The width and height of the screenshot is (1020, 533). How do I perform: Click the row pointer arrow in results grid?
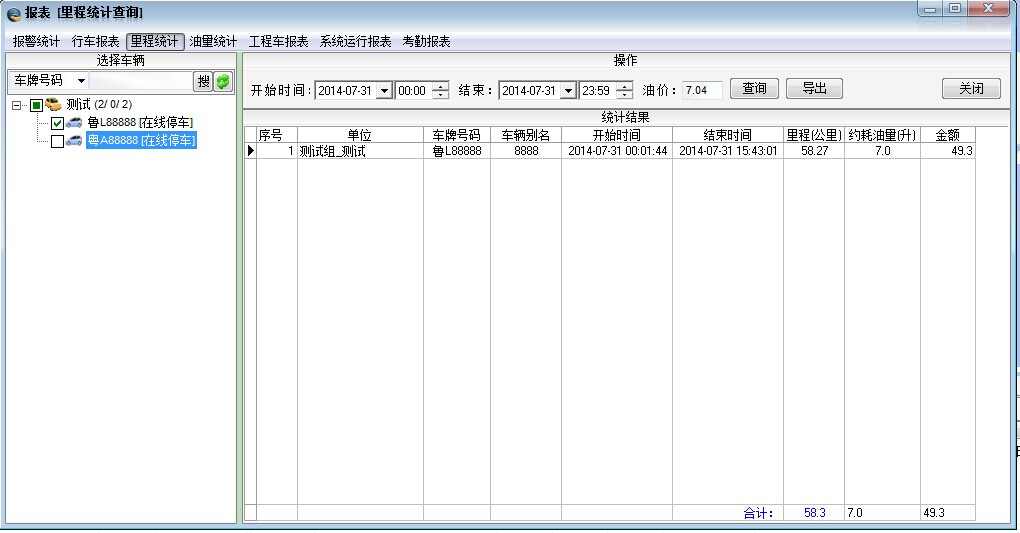250,151
